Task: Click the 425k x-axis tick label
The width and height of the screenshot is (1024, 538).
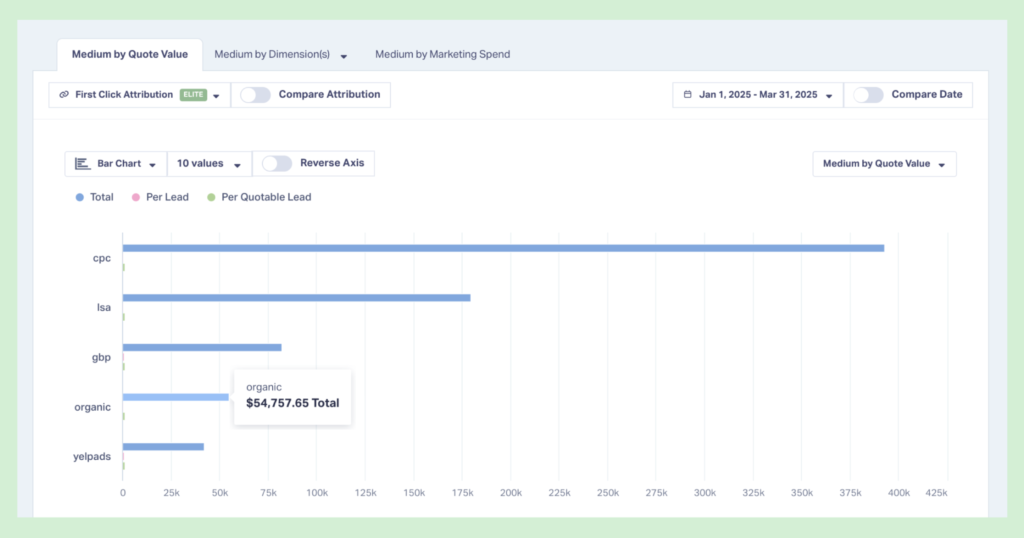Action: click(x=936, y=493)
